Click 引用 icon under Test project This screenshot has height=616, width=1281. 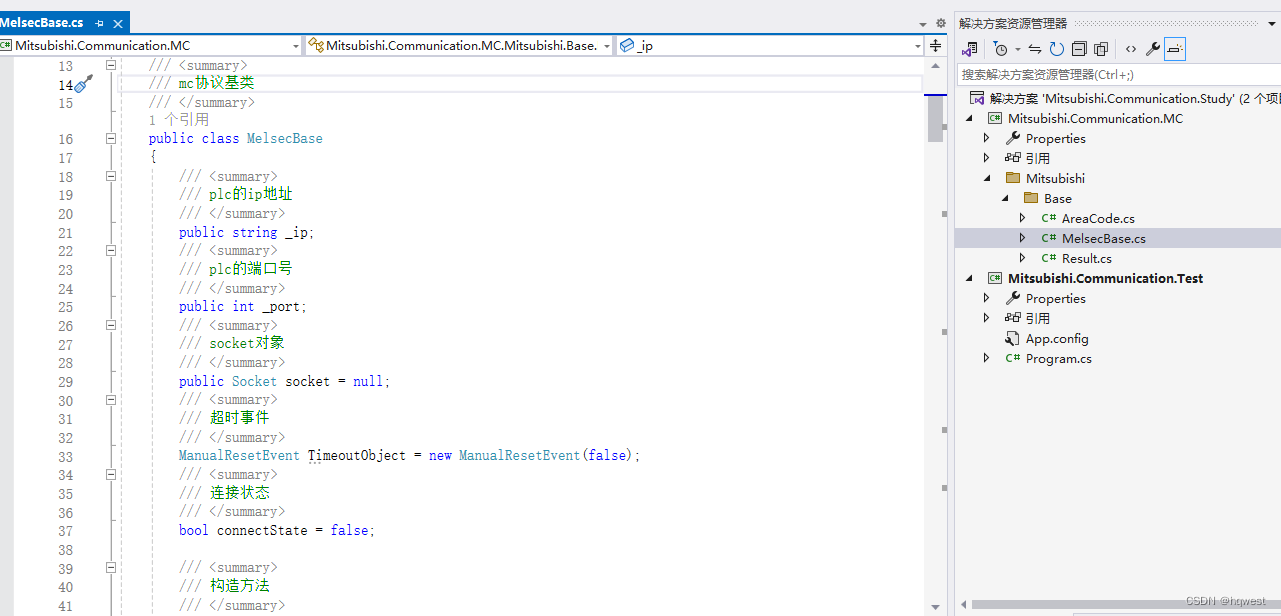1013,318
